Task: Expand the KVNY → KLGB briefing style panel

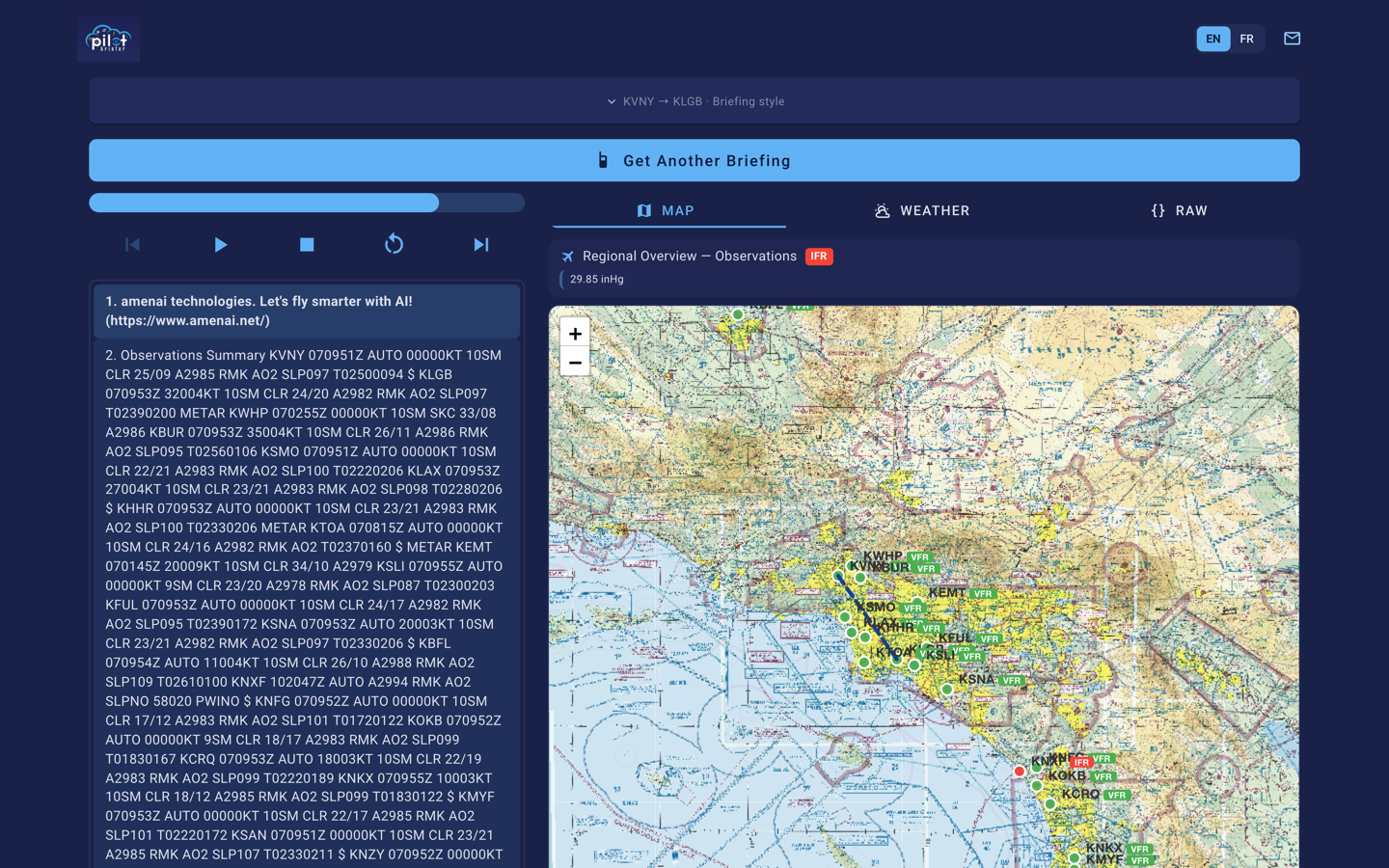Action: click(694, 101)
